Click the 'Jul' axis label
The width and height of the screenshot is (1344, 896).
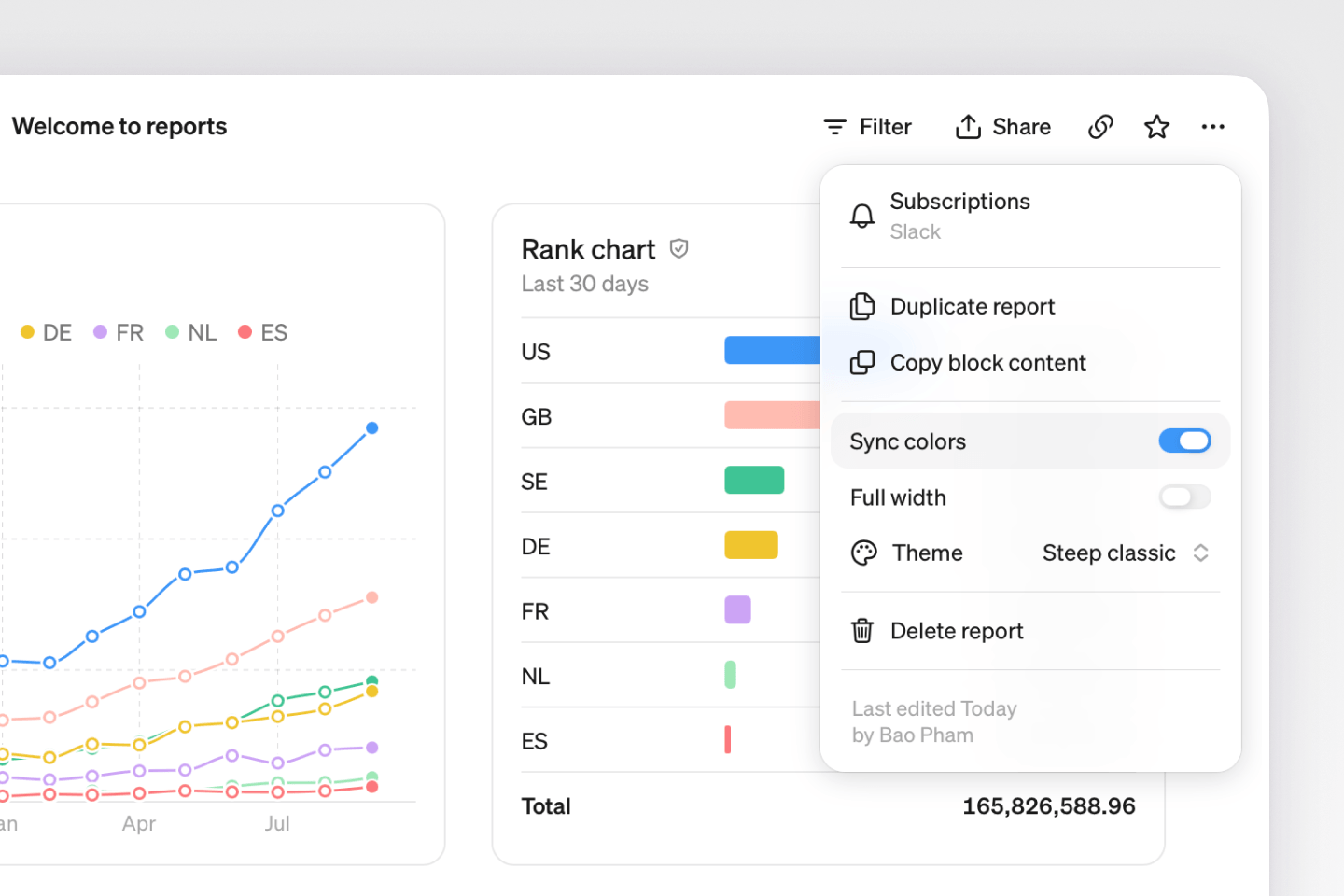(277, 824)
